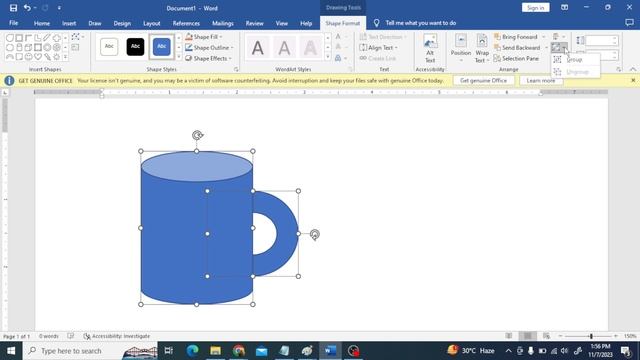The width and height of the screenshot is (640, 360).
Task: Open the Edit Shape dropdown
Action: 77,37
